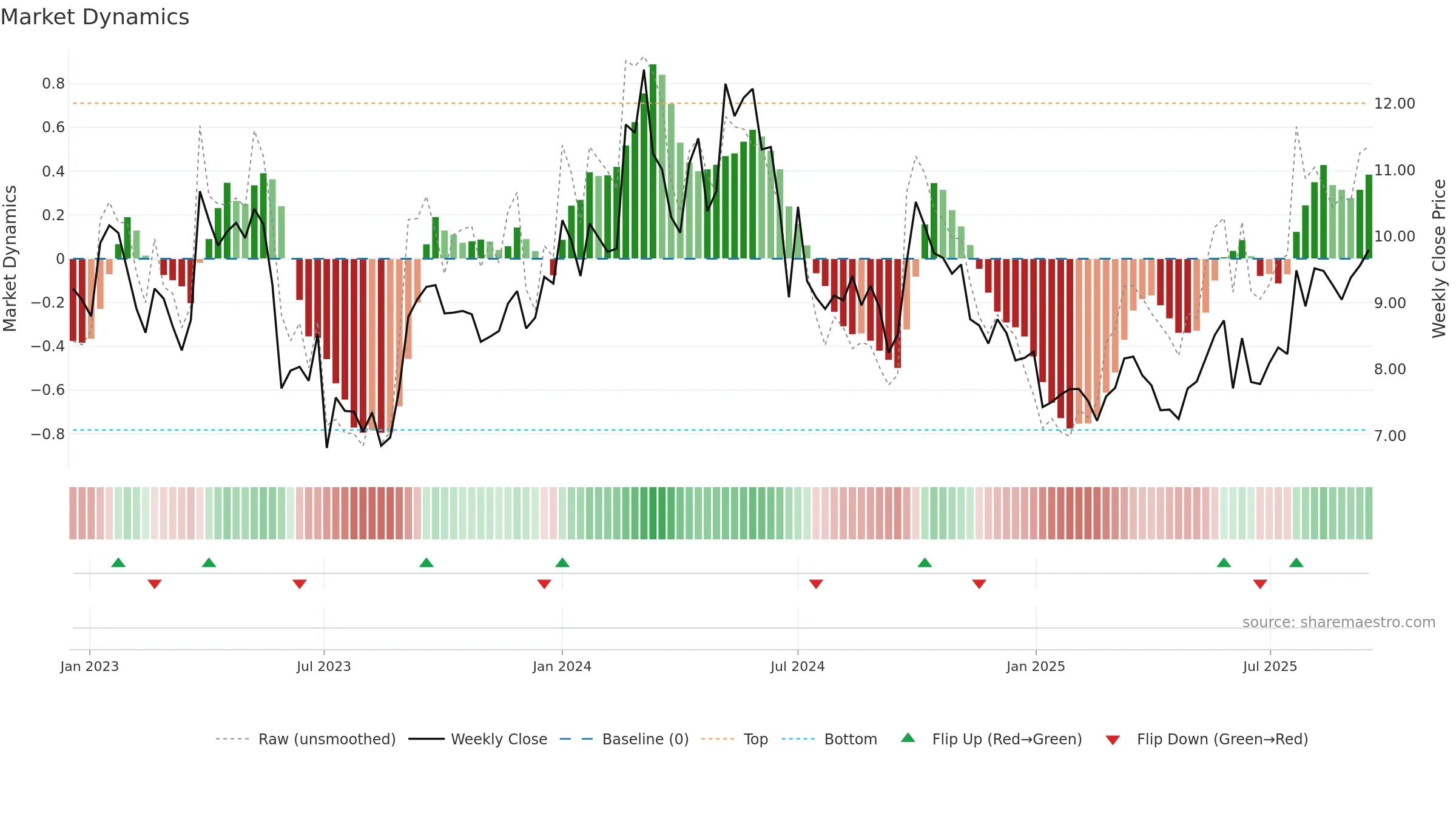Click the 0.8 left axis label
The height and width of the screenshot is (819, 1456).
pyautogui.click(x=53, y=84)
